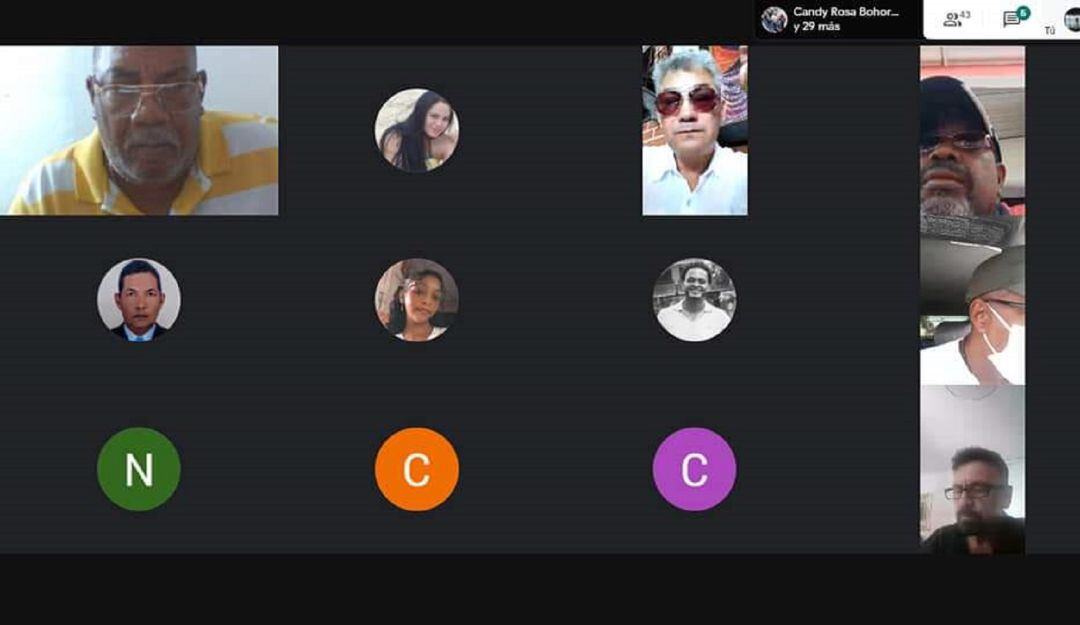Screen dimensions: 1080x625
Task: Select video of bearded man with glasses
Action: click(973, 470)
